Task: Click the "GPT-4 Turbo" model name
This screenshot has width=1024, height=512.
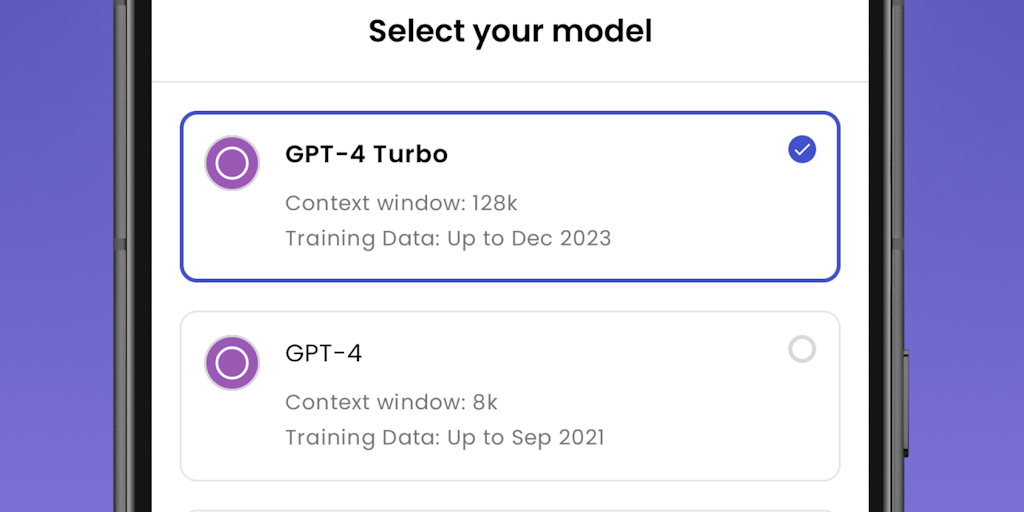Action: [x=366, y=154]
